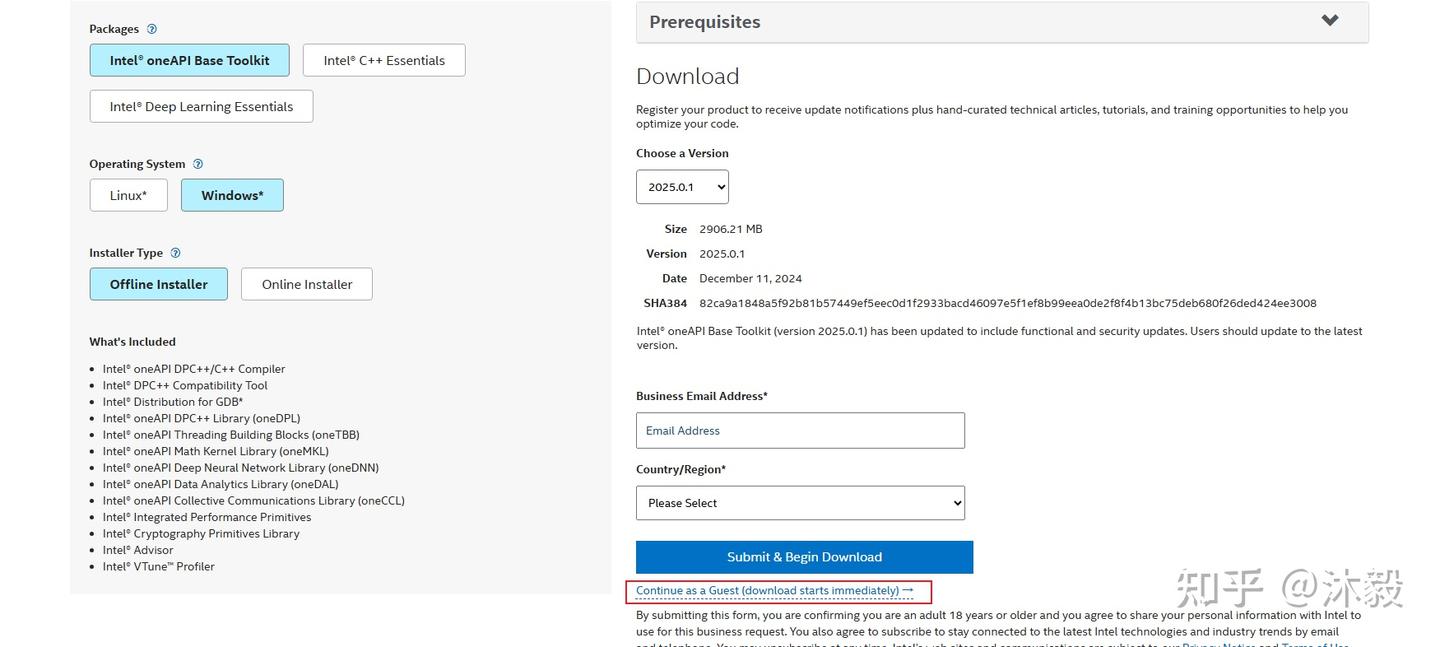Choose the Offline Installer option
This screenshot has width=1440, height=647.
coord(158,284)
